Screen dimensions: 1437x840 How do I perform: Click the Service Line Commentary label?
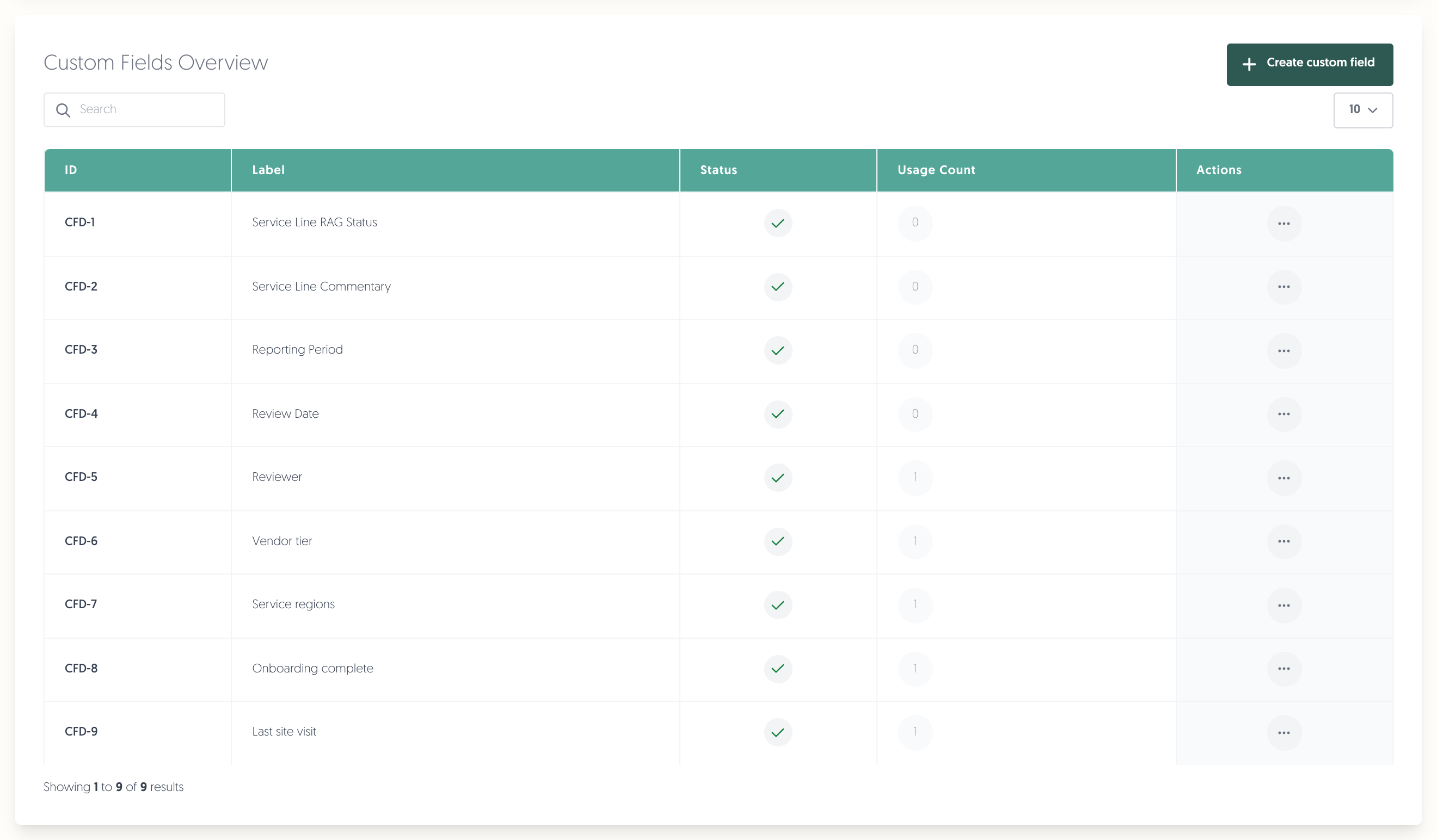(x=321, y=286)
